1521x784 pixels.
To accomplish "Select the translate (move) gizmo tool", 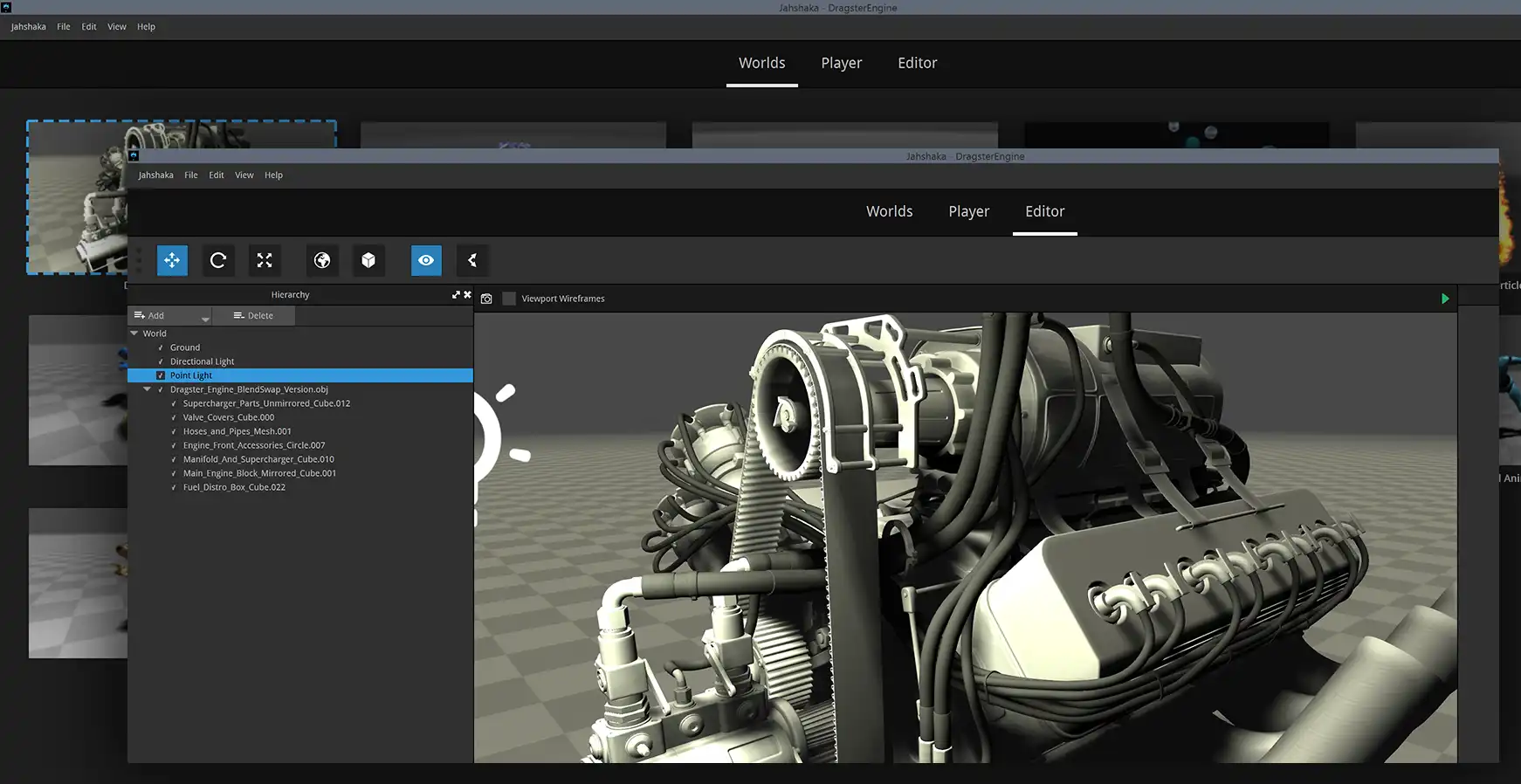I will point(172,260).
